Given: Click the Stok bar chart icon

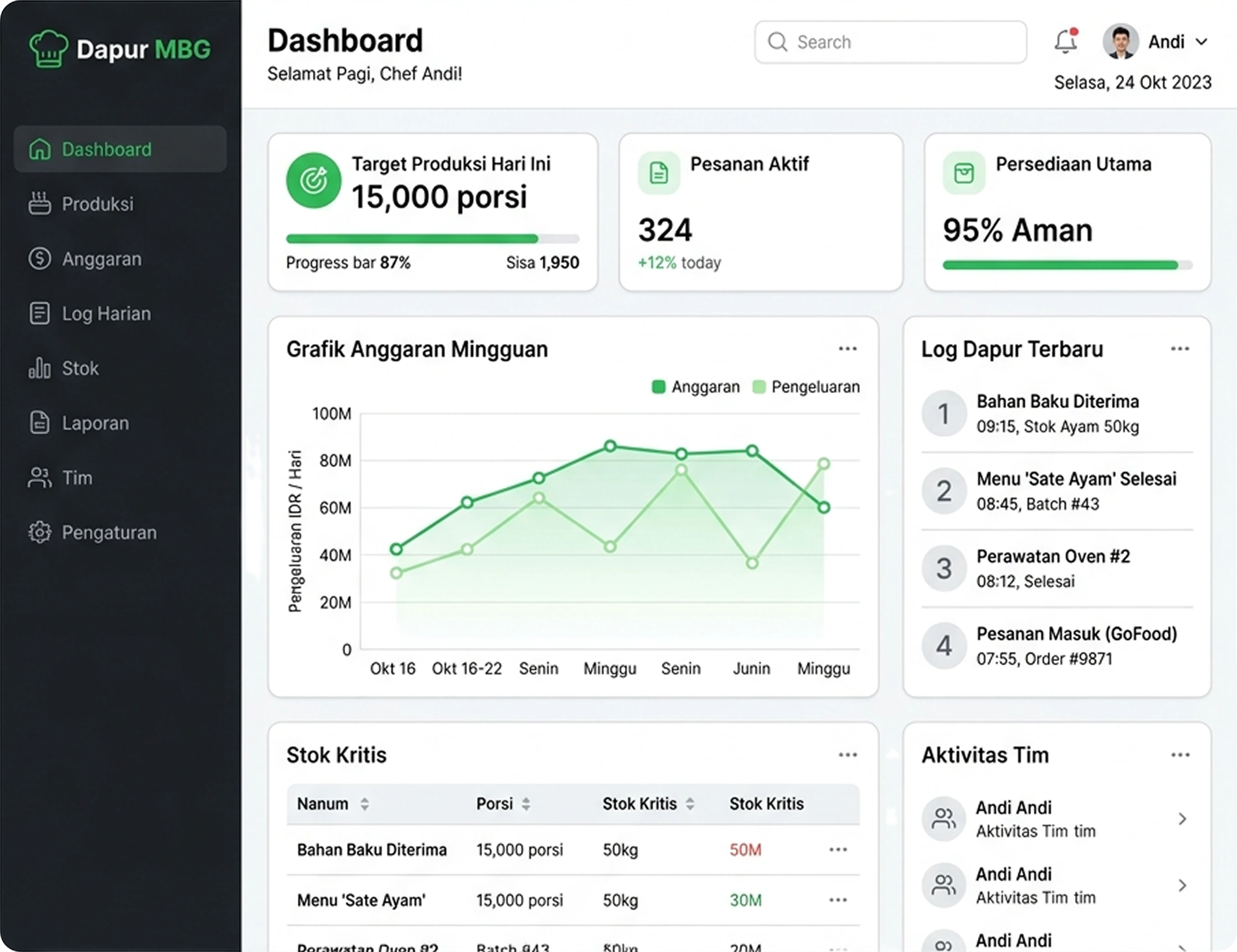Looking at the screenshot, I should [x=40, y=368].
